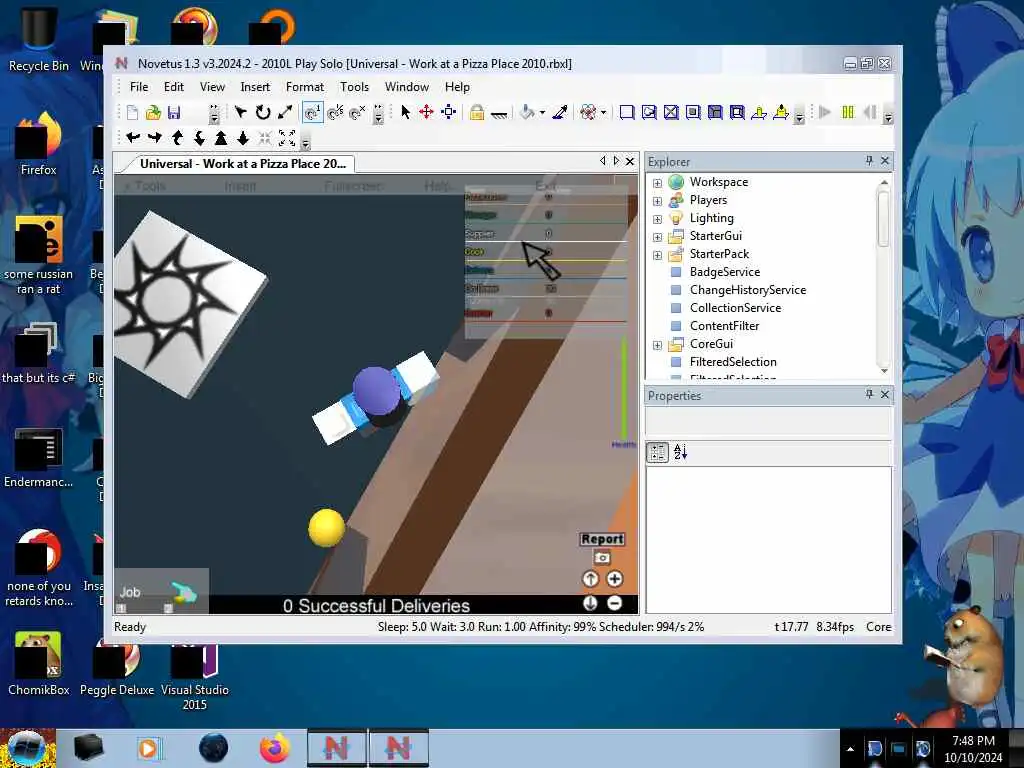This screenshot has height=768, width=1024.
Task: Pin the Explorer panel with the pushpin
Action: (x=869, y=160)
